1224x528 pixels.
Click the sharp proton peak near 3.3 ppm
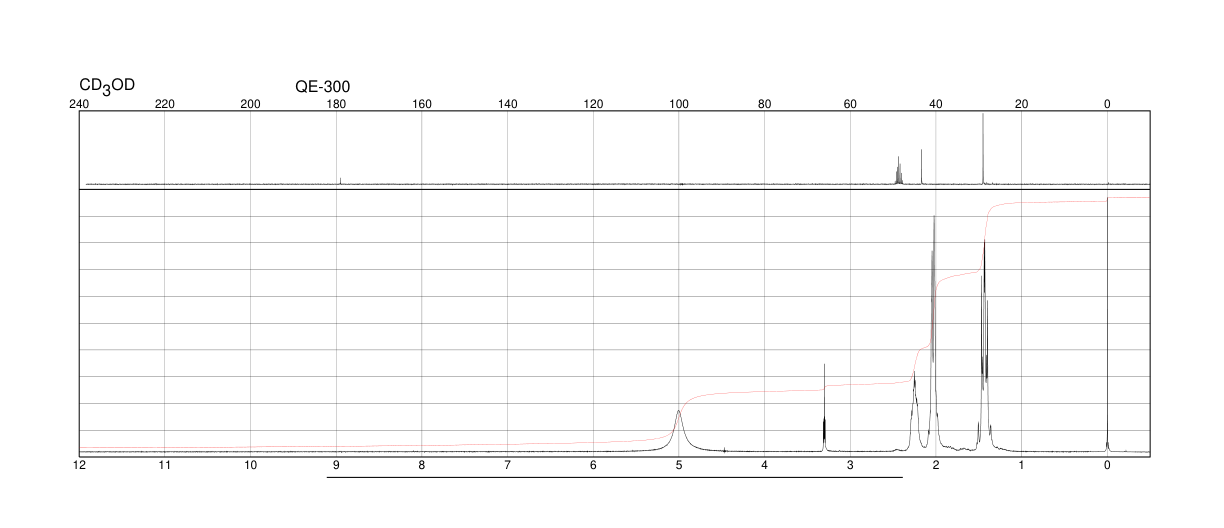pyautogui.click(x=824, y=408)
